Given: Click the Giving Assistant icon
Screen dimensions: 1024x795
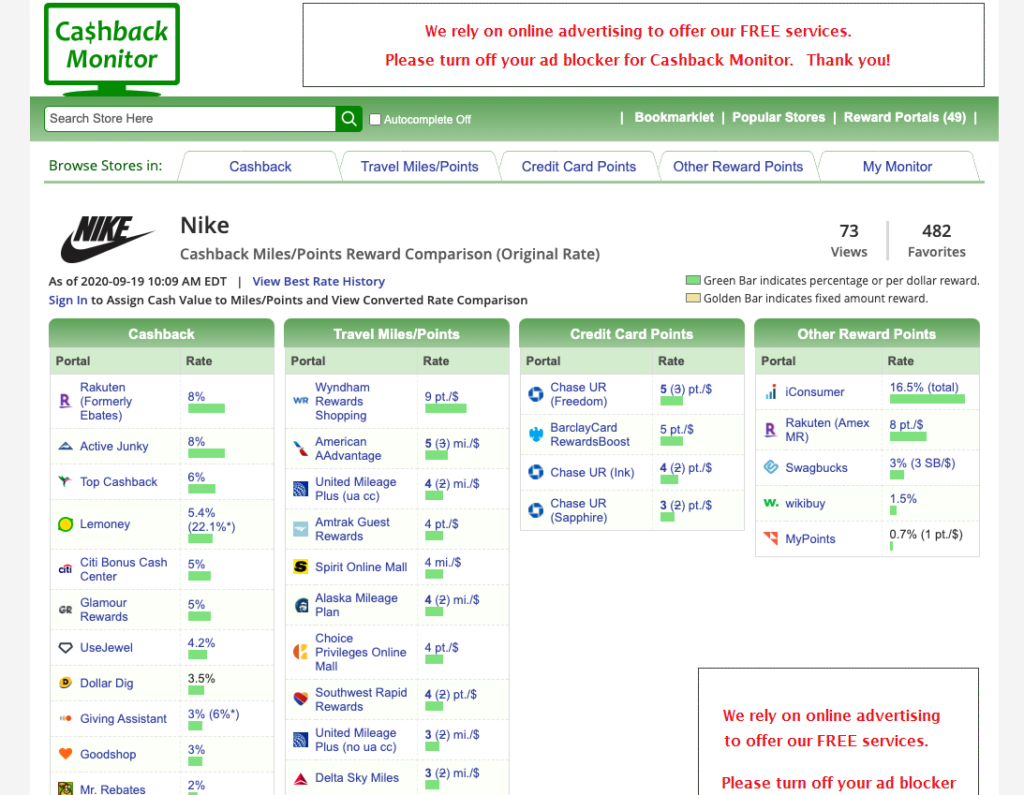Looking at the screenshot, I should click(x=65, y=718).
